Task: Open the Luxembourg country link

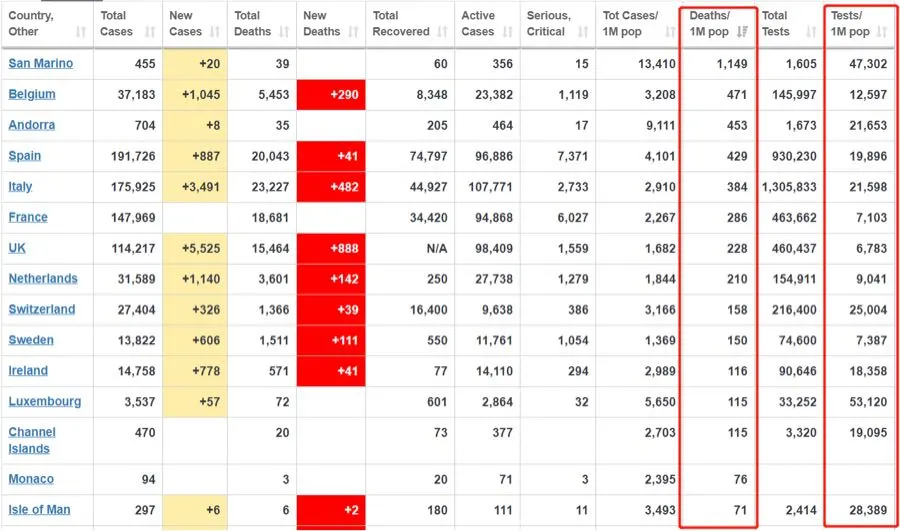Action: tap(45, 402)
